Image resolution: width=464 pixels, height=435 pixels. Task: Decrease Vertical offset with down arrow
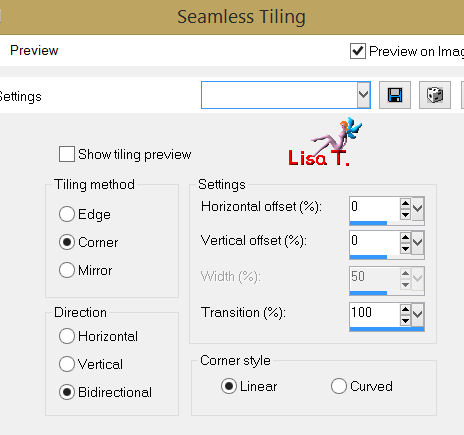(405, 249)
